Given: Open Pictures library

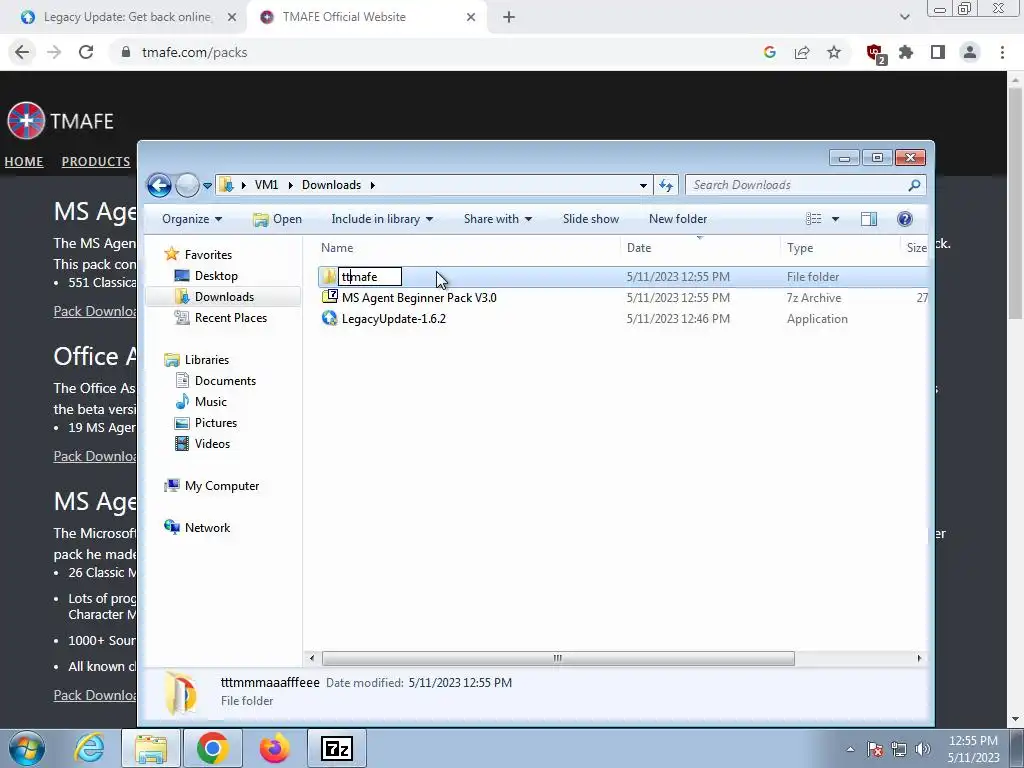Looking at the screenshot, I should tap(216, 423).
